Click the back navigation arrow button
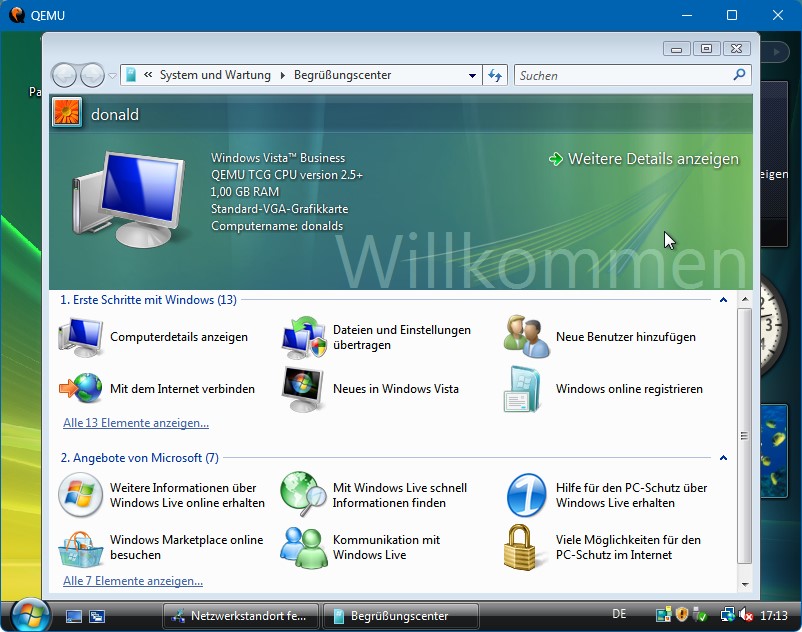The height and width of the screenshot is (632, 802). pos(64,76)
